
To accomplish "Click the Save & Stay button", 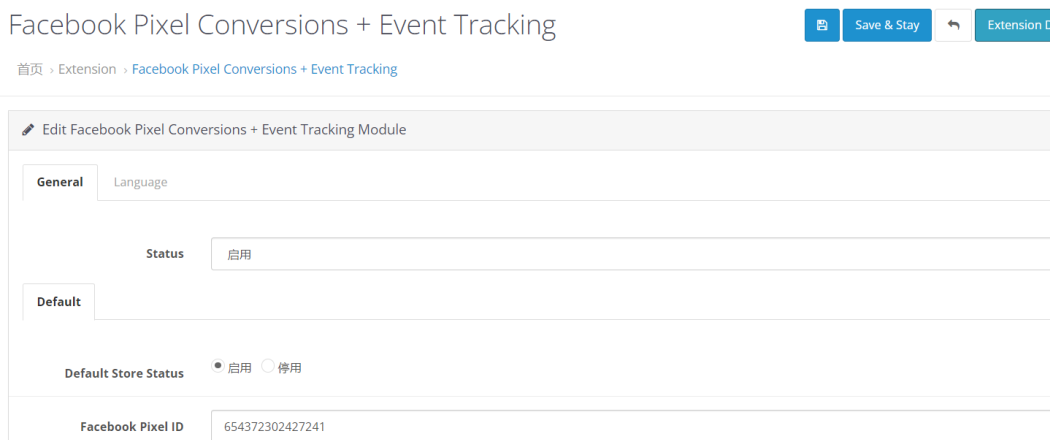I will pyautogui.click(x=887, y=25).
